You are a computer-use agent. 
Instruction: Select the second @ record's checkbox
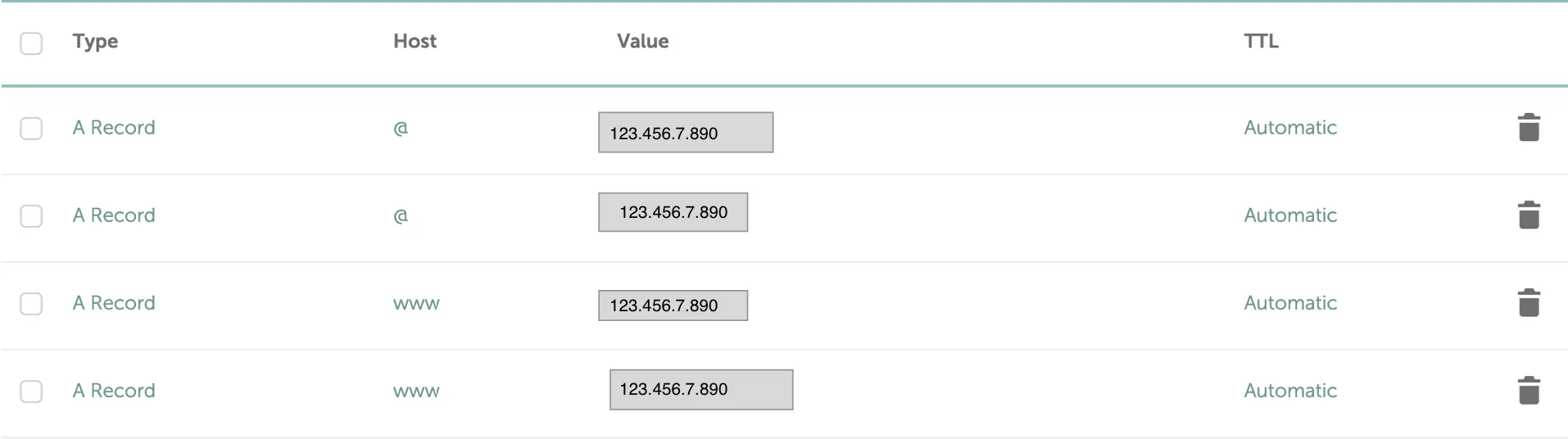(x=31, y=216)
